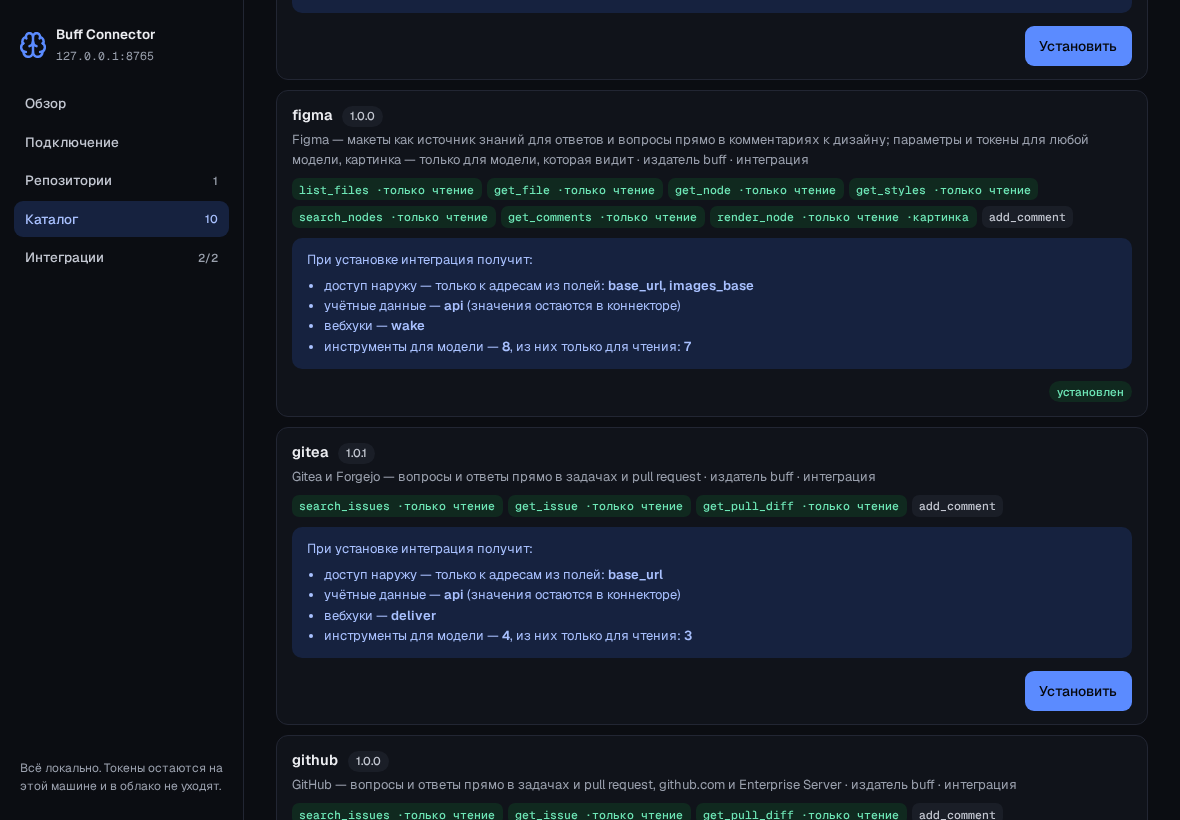This screenshot has width=1180, height=820.
Task: Click the get_issue tag in gitea card
Action: click(x=599, y=506)
